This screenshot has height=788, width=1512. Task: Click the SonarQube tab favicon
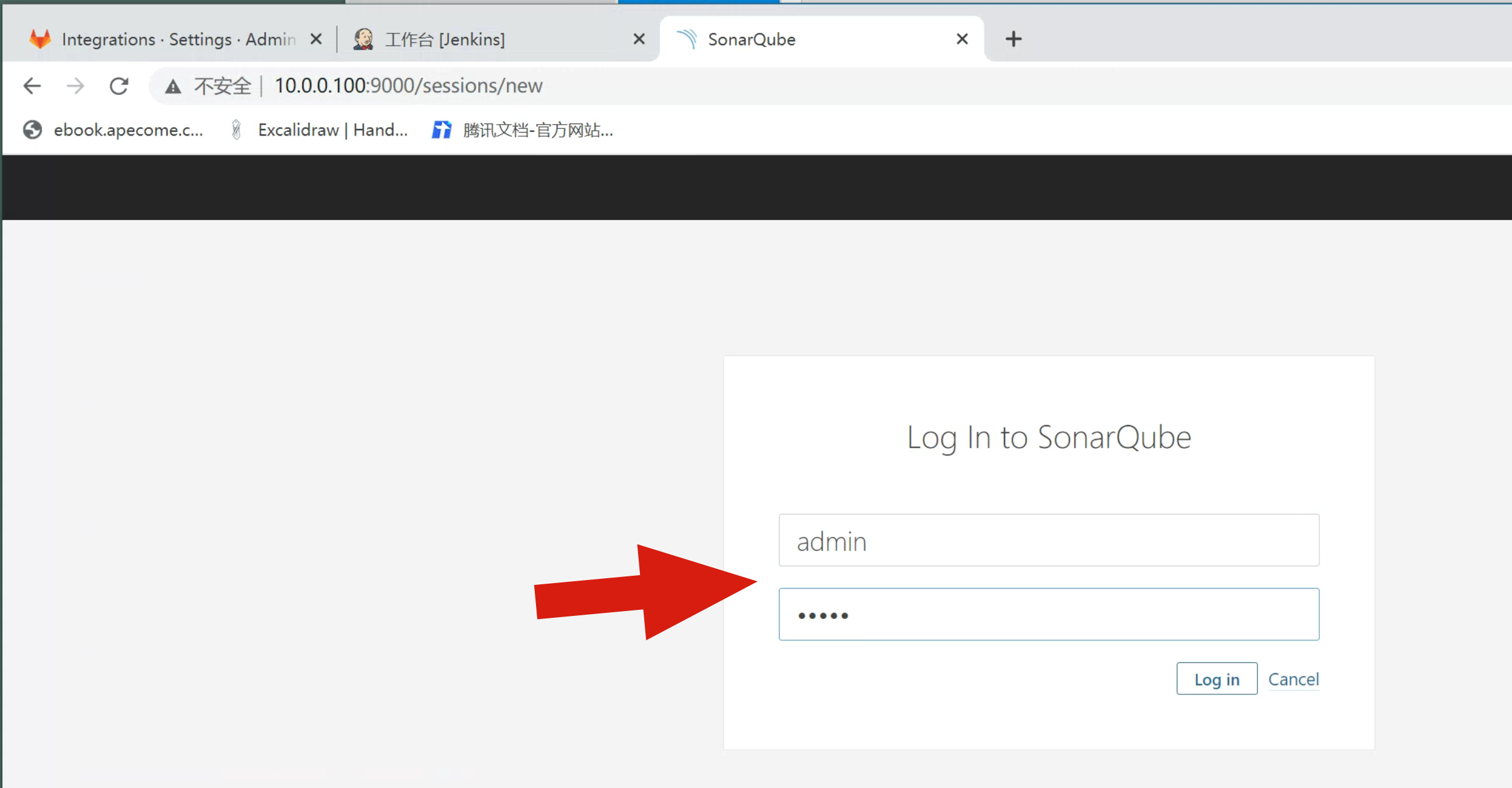[x=687, y=39]
